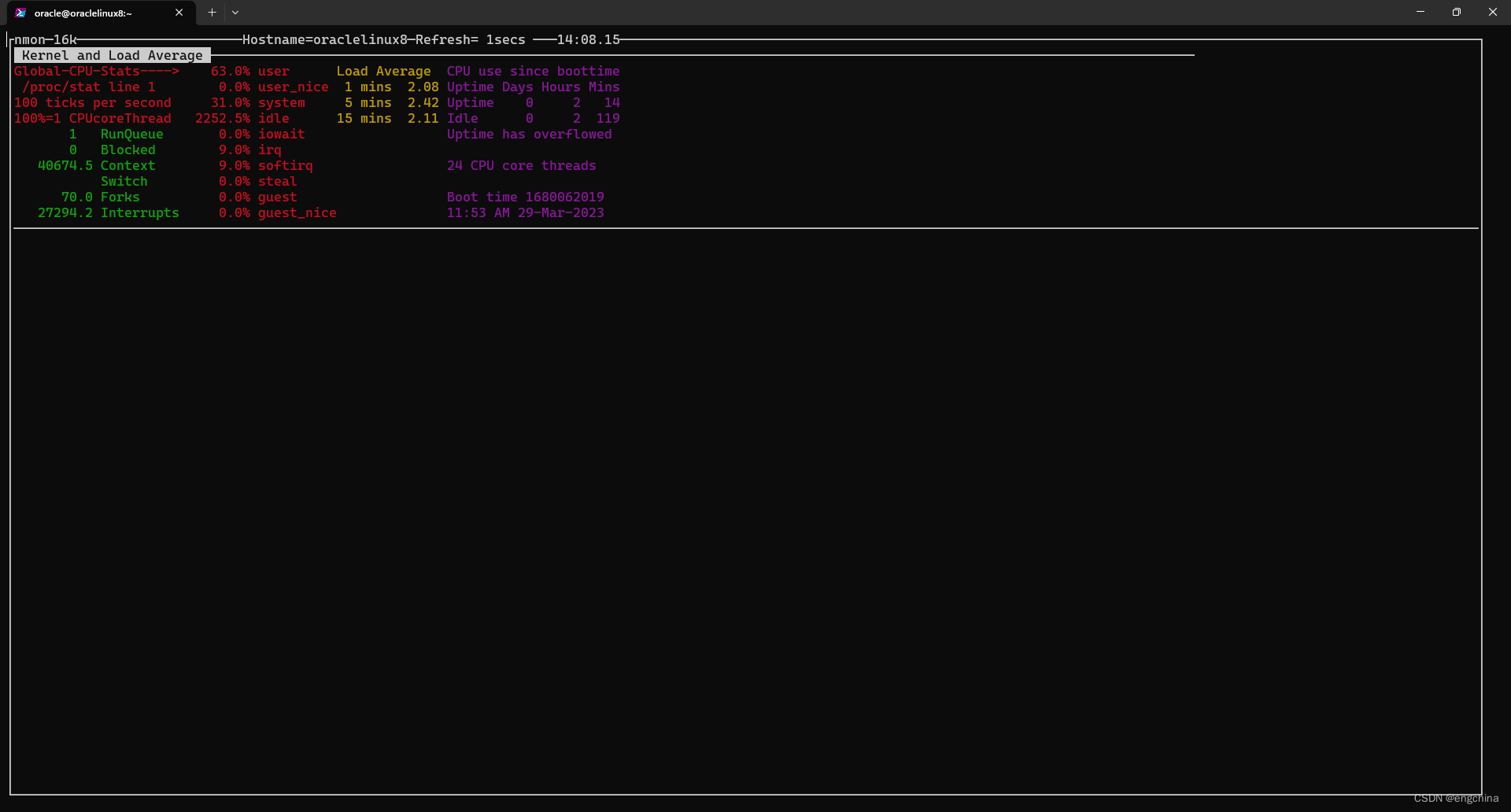The height and width of the screenshot is (812, 1511).
Task: Minimize the terminal window
Action: coord(1420,12)
